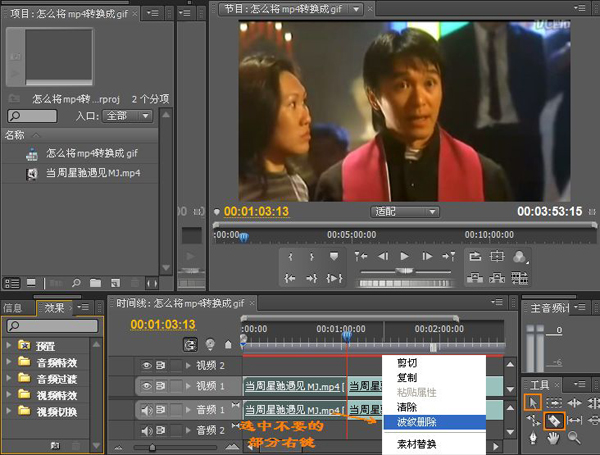The width and height of the screenshot is (600, 455).
Task: Add unnumbered marker in program monitor
Action: [x=334, y=256]
